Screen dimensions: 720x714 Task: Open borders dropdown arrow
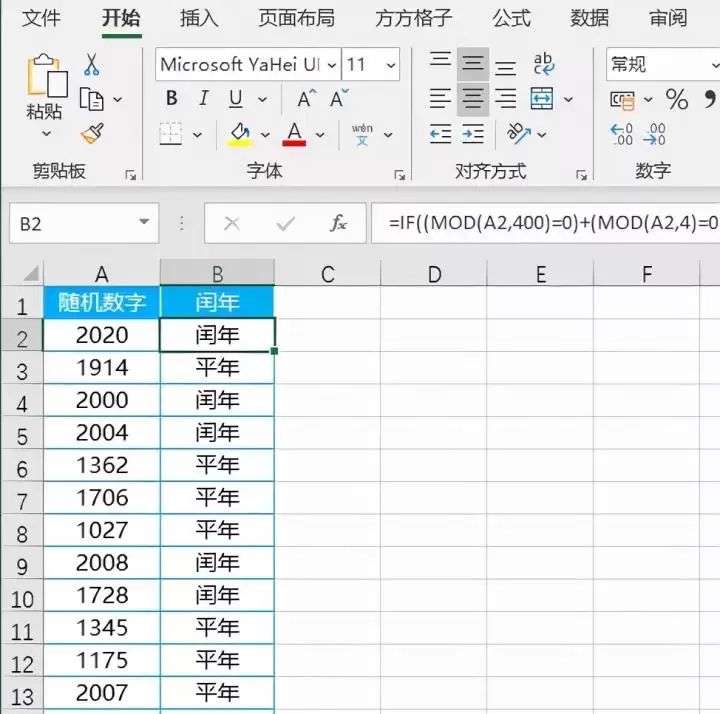[x=197, y=135]
